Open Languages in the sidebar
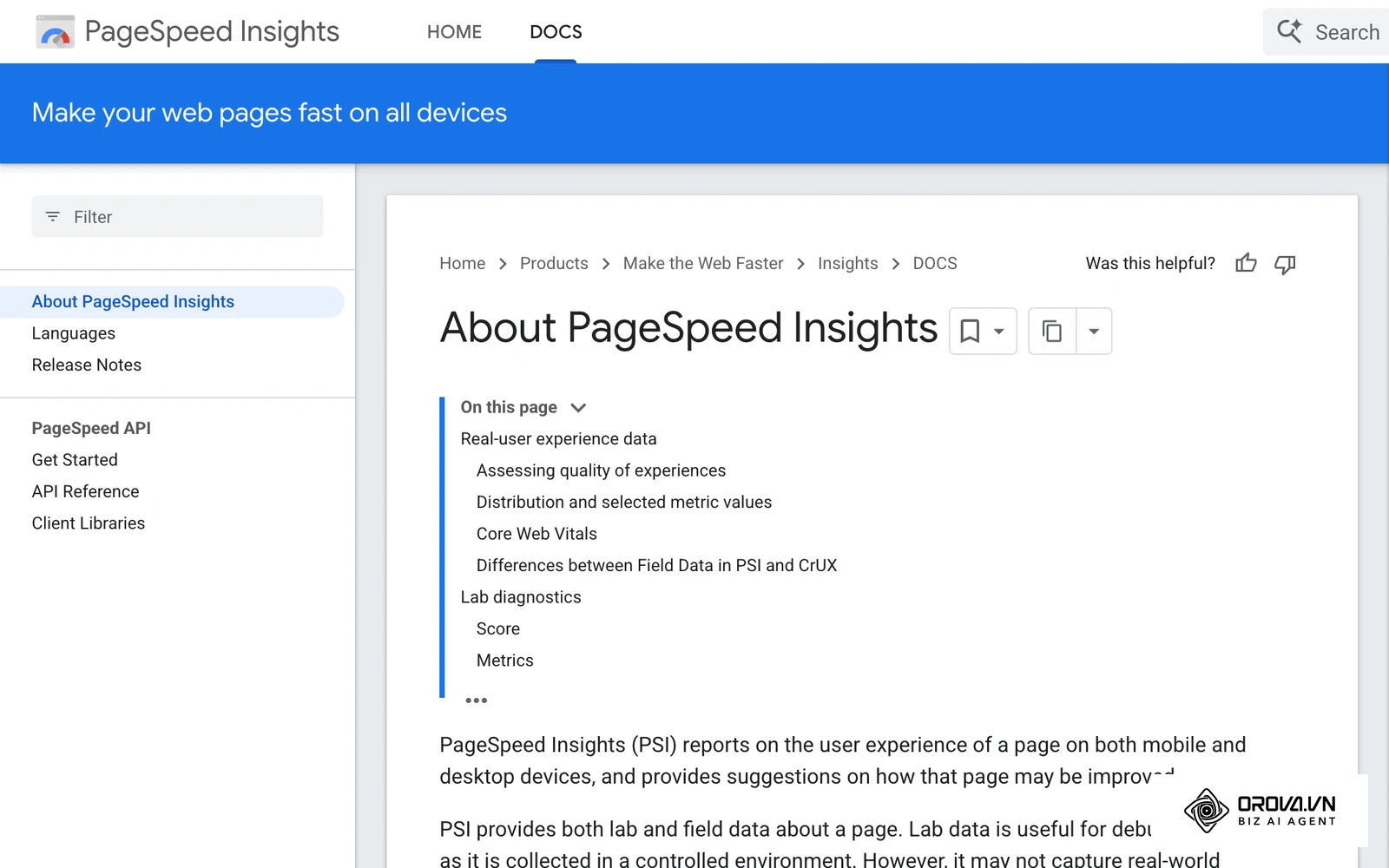The width and height of the screenshot is (1389, 868). coord(74,333)
